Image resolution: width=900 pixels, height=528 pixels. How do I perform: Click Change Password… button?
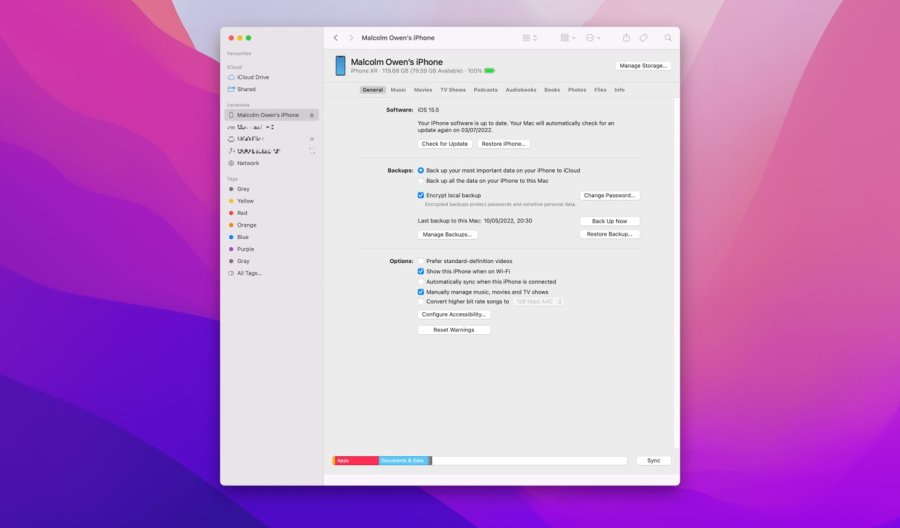610,196
